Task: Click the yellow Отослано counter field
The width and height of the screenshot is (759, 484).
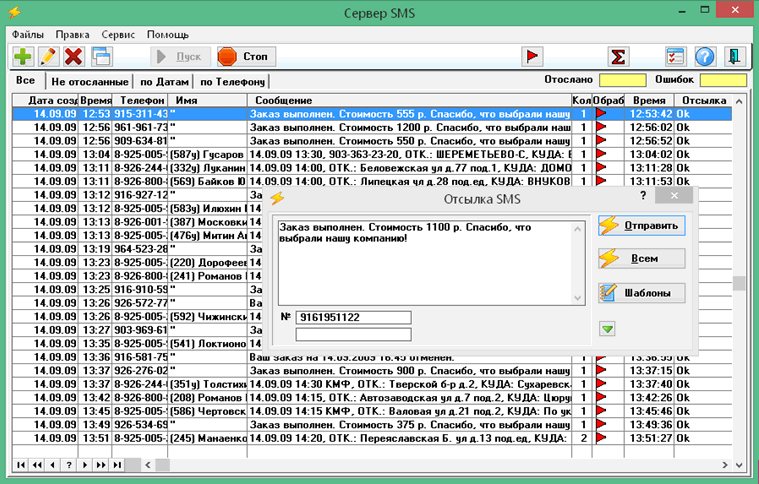Action: (x=622, y=80)
